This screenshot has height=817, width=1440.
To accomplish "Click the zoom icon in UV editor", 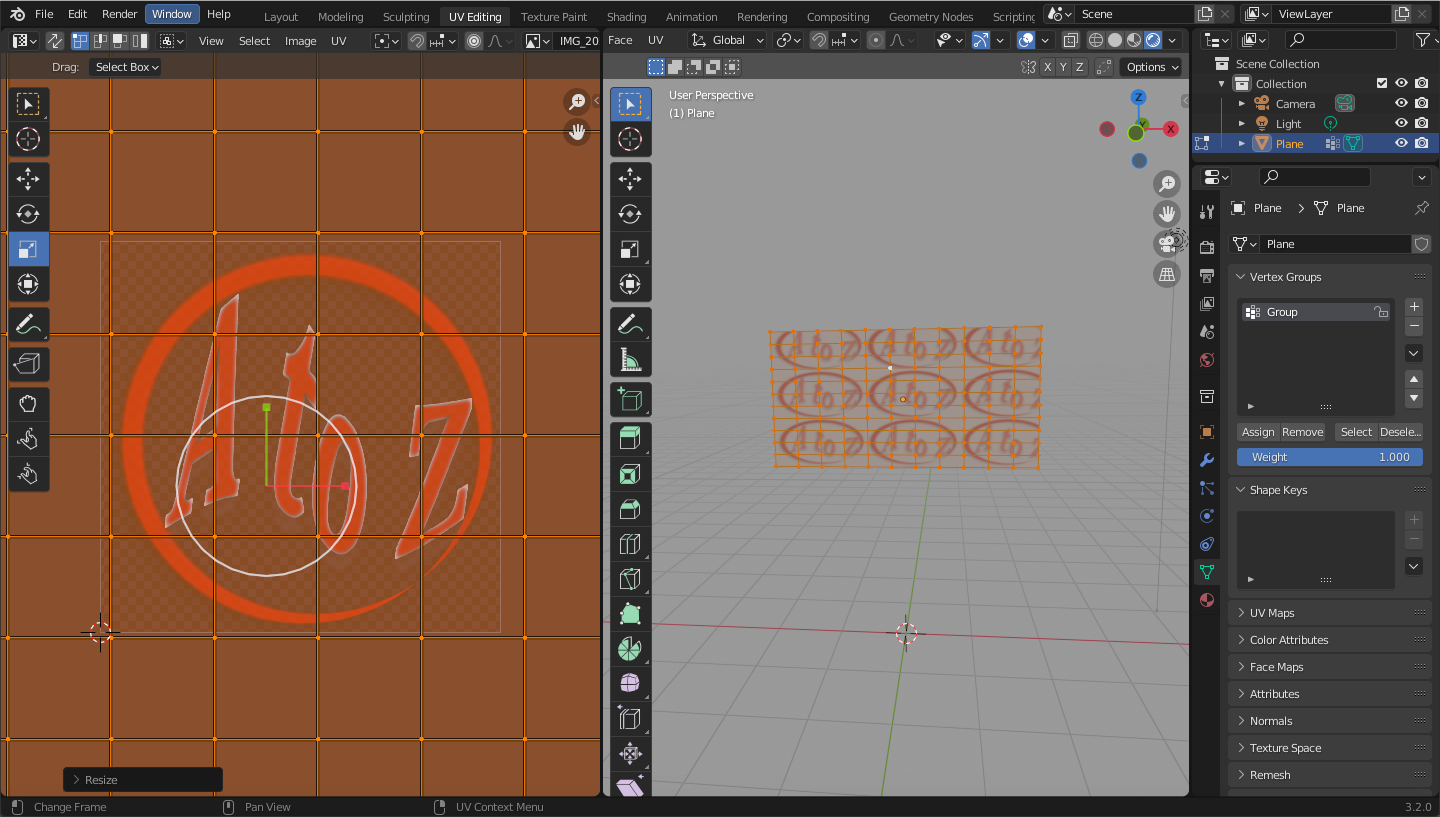I will click(x=577, y=101).
